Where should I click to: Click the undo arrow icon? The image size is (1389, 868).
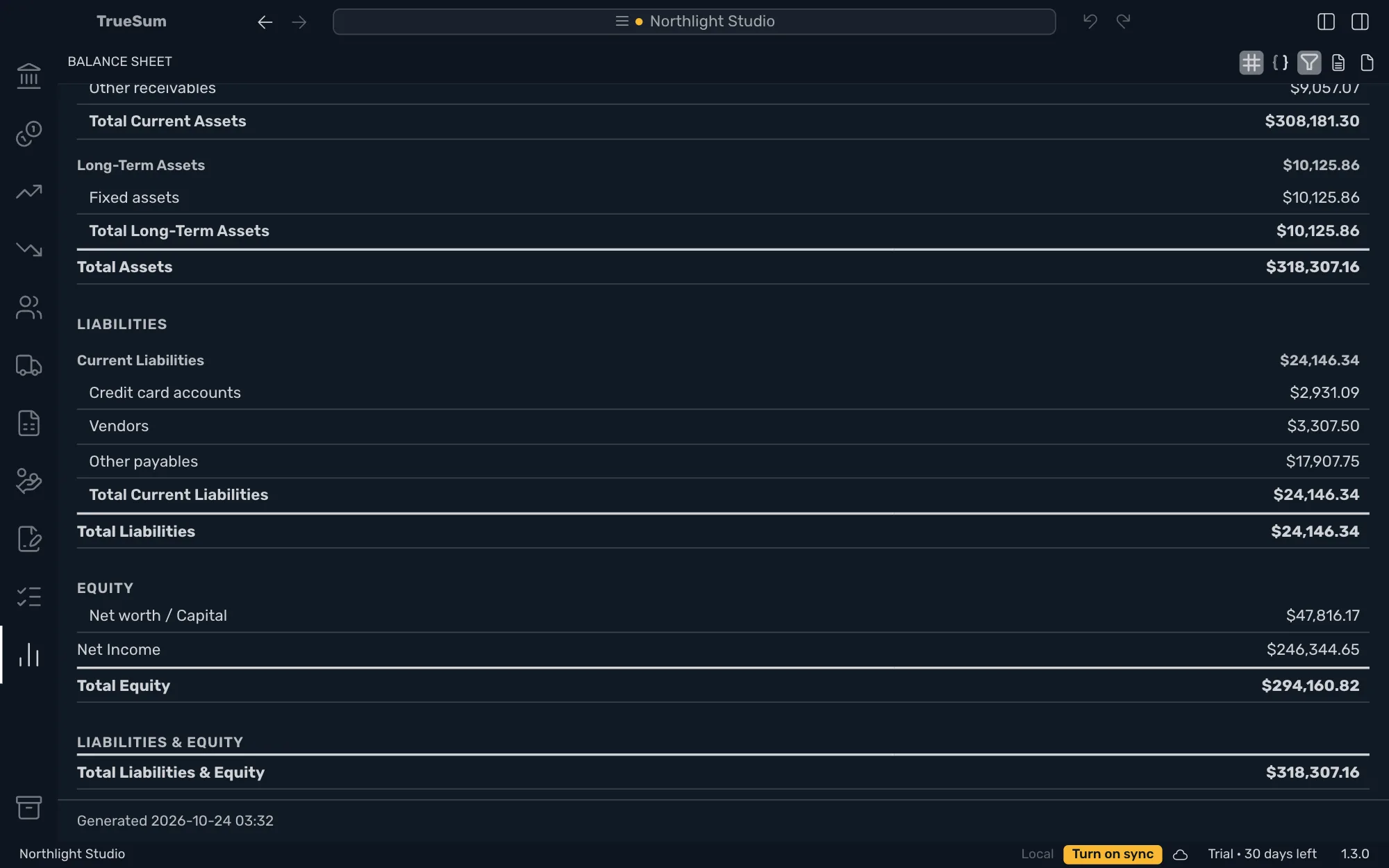point(1090,22)
